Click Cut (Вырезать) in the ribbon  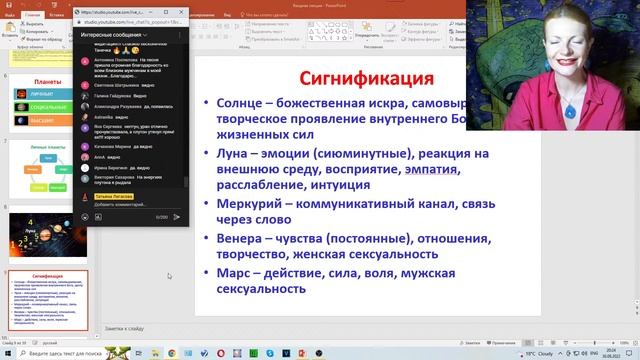click(32, 24)
